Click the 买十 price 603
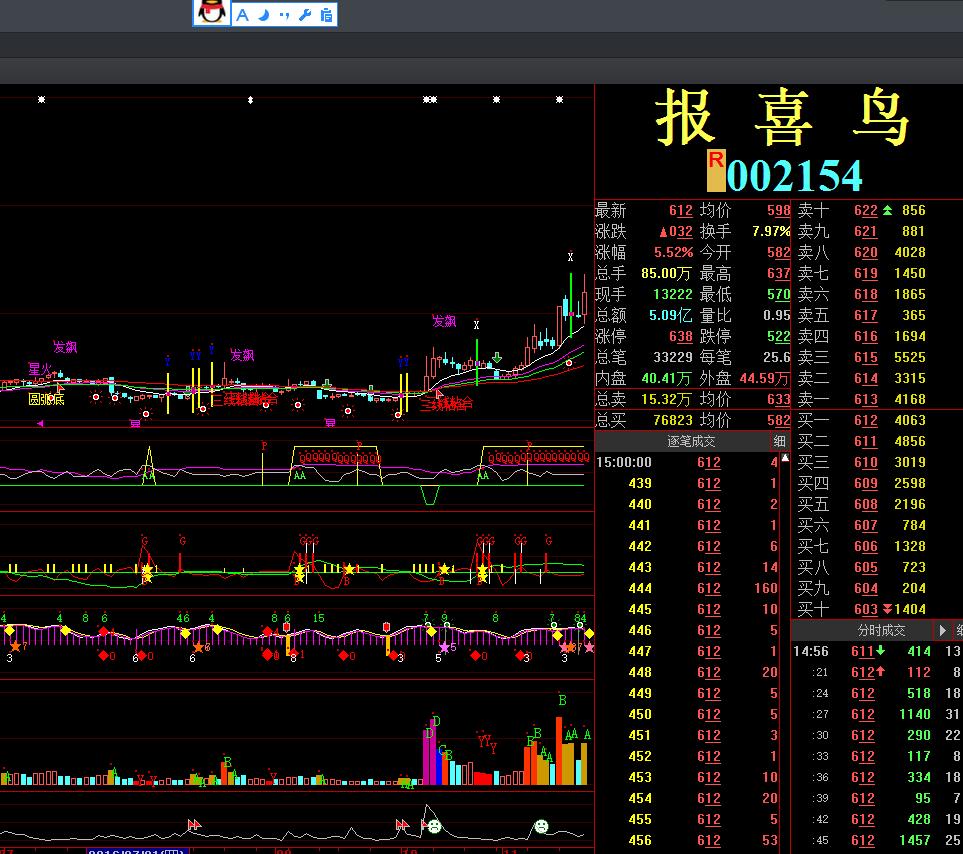 (865, 609)
